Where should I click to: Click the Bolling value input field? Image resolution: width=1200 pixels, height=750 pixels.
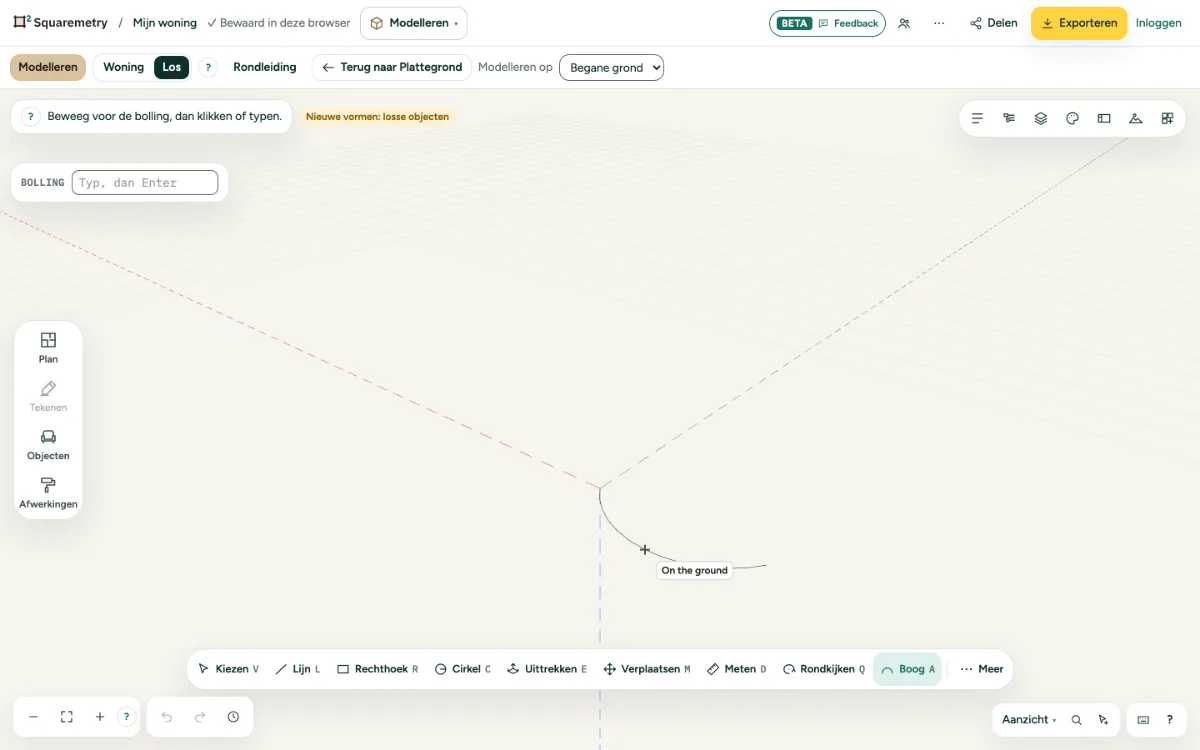(145, 183)
